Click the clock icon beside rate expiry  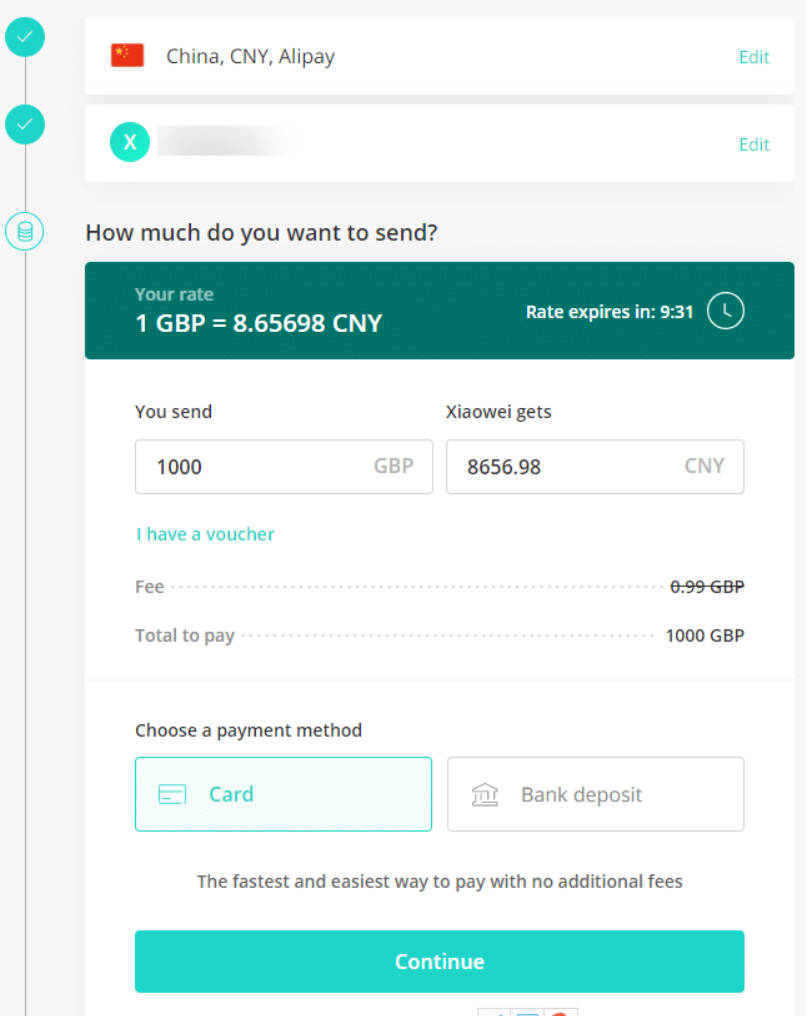tap(725, 311)
